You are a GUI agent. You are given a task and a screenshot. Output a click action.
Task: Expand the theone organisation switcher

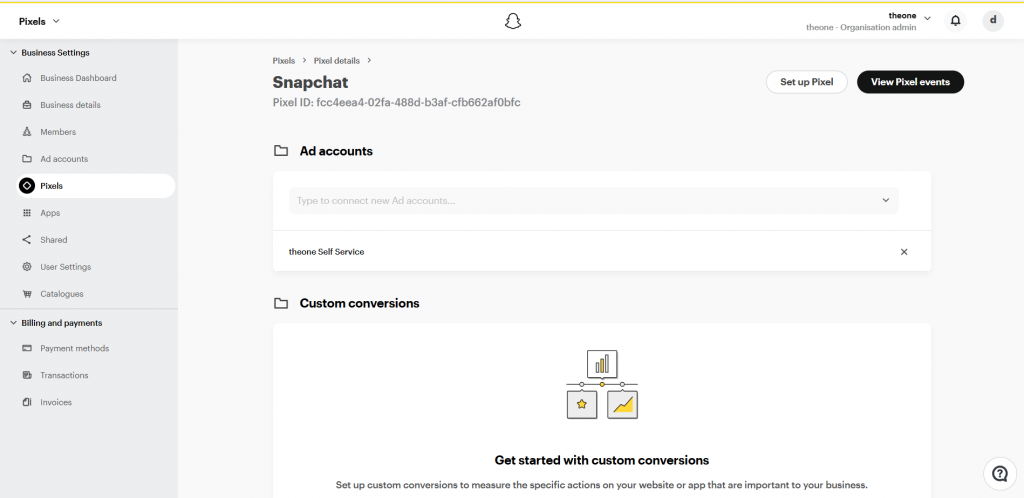click(x=927, y=18)
